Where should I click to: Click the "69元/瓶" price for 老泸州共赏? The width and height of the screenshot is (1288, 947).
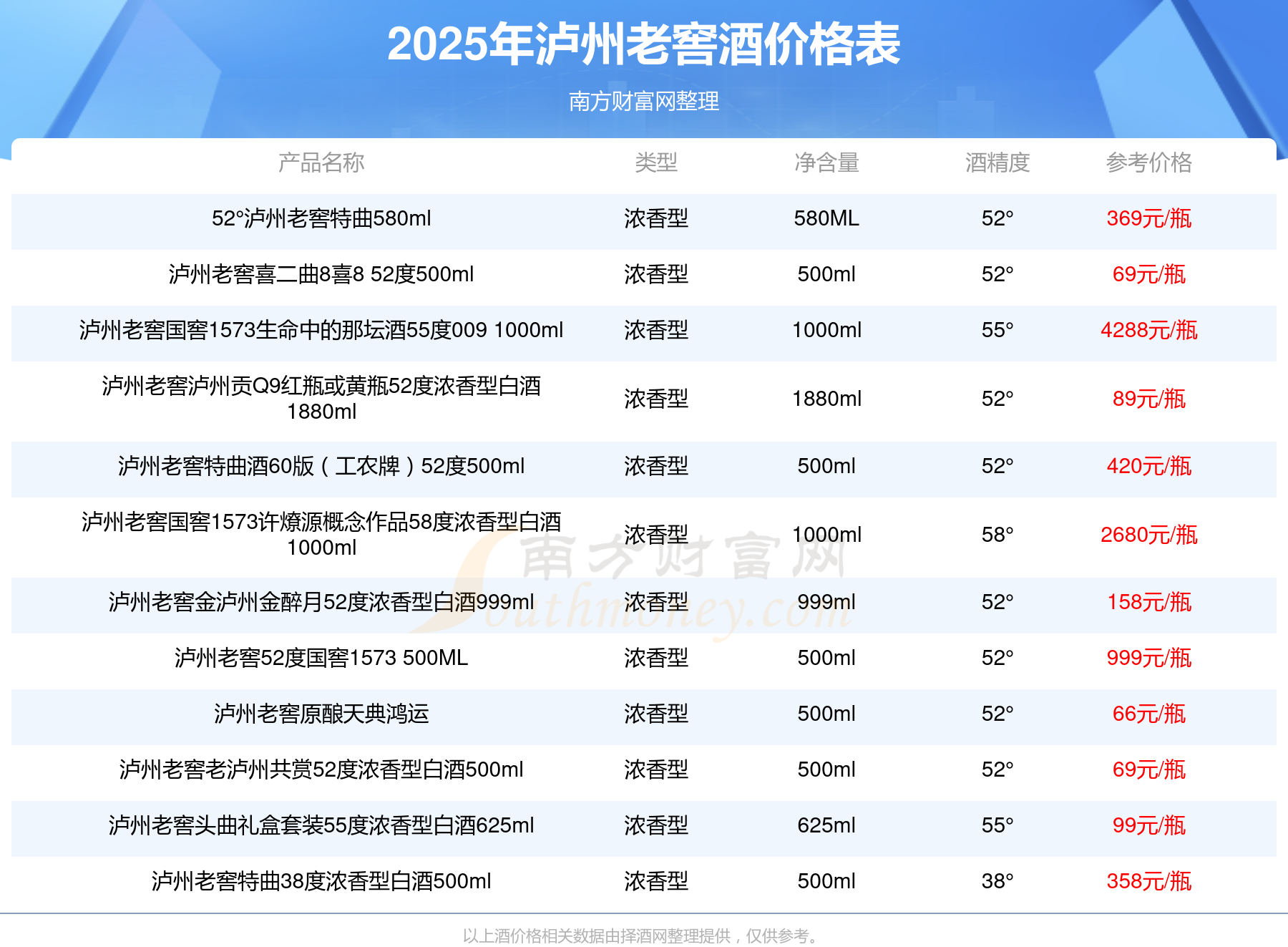[1149, 769]
